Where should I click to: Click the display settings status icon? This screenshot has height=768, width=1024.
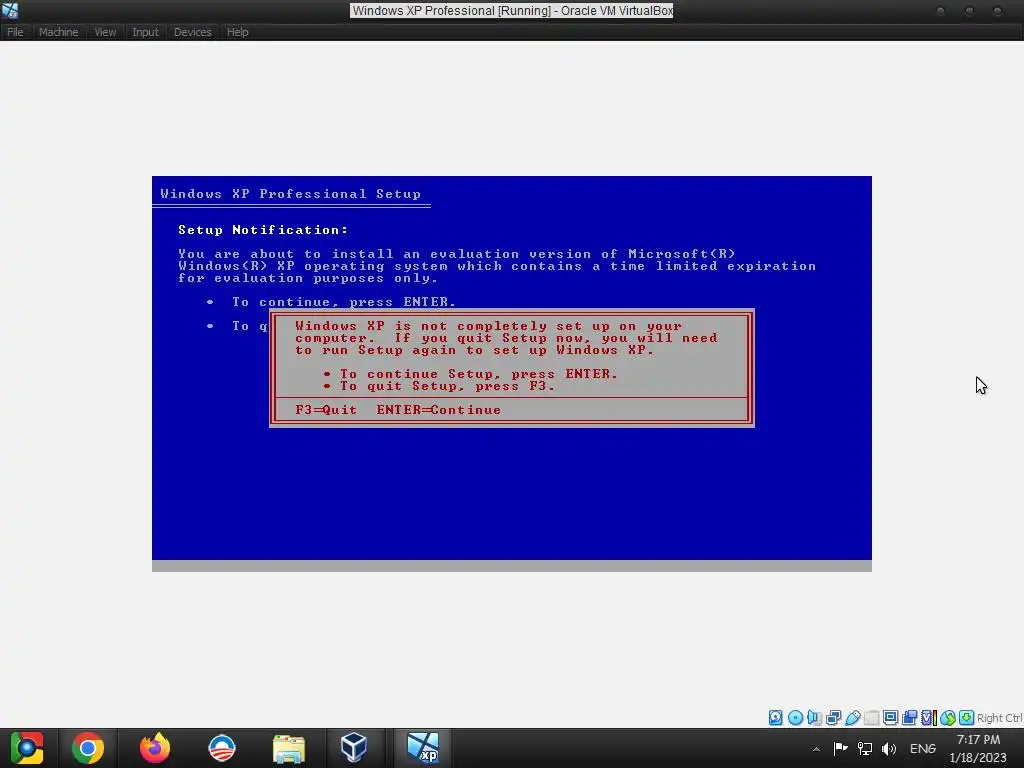[x=890, y=718]
